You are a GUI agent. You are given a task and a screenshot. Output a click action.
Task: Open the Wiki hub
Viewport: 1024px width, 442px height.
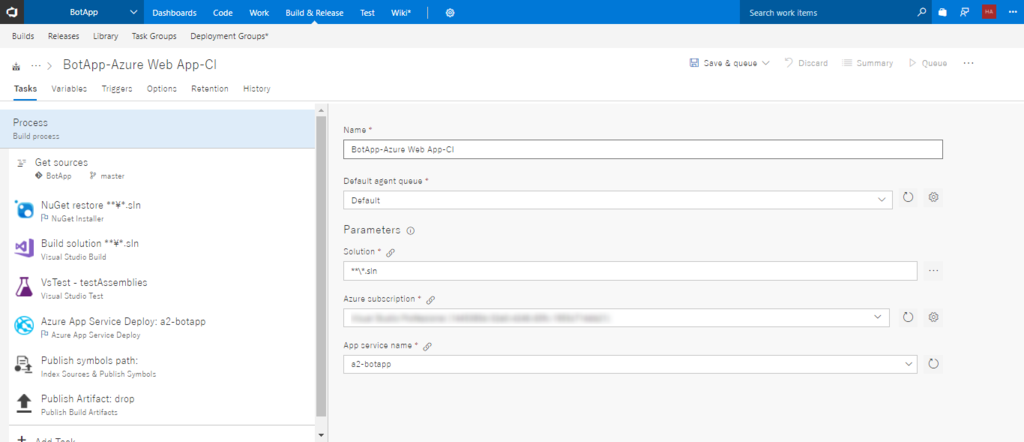(x=401, y=12)
